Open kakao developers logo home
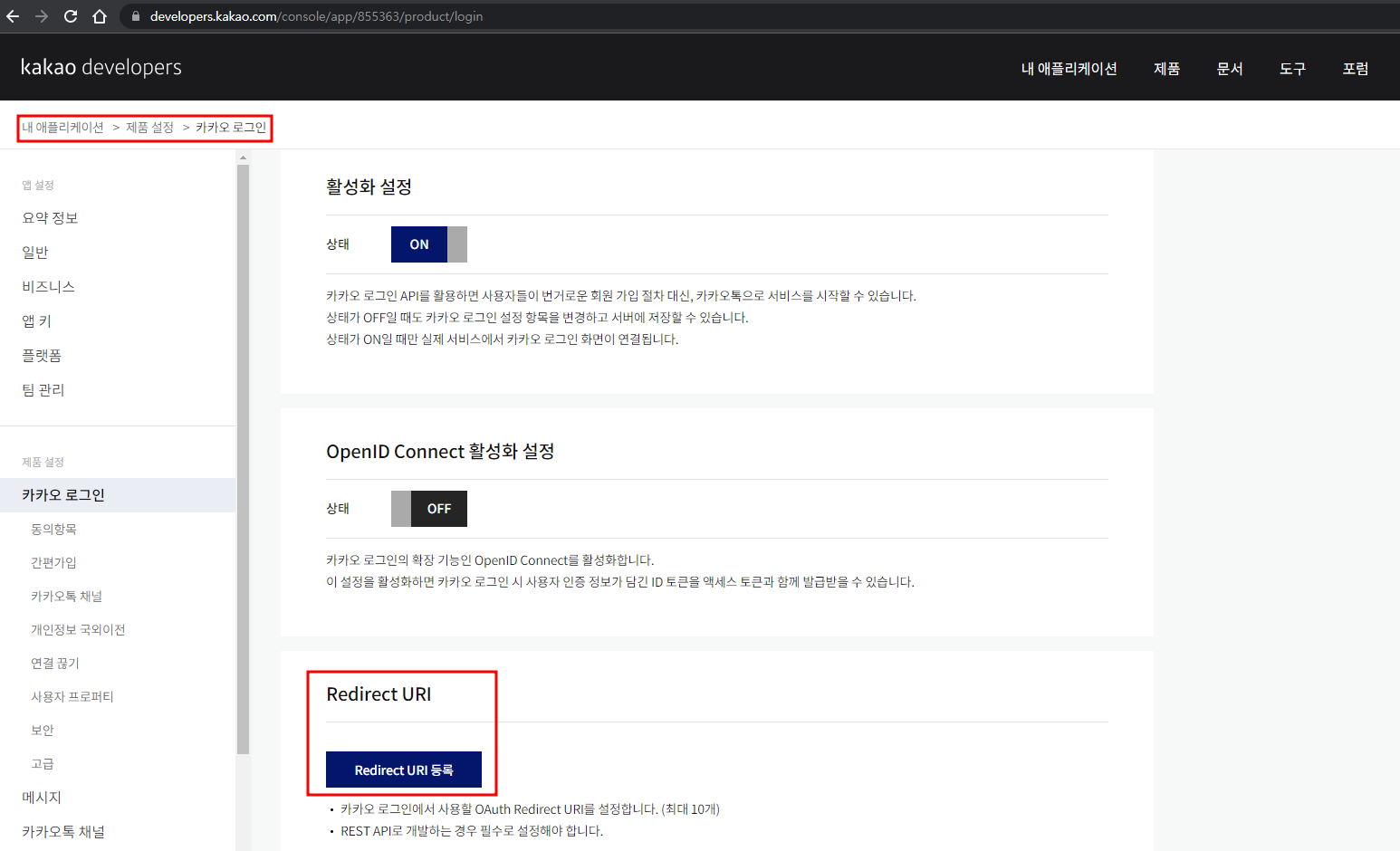This screenshot has width=1400, height=851. click(x=101, y=67)
